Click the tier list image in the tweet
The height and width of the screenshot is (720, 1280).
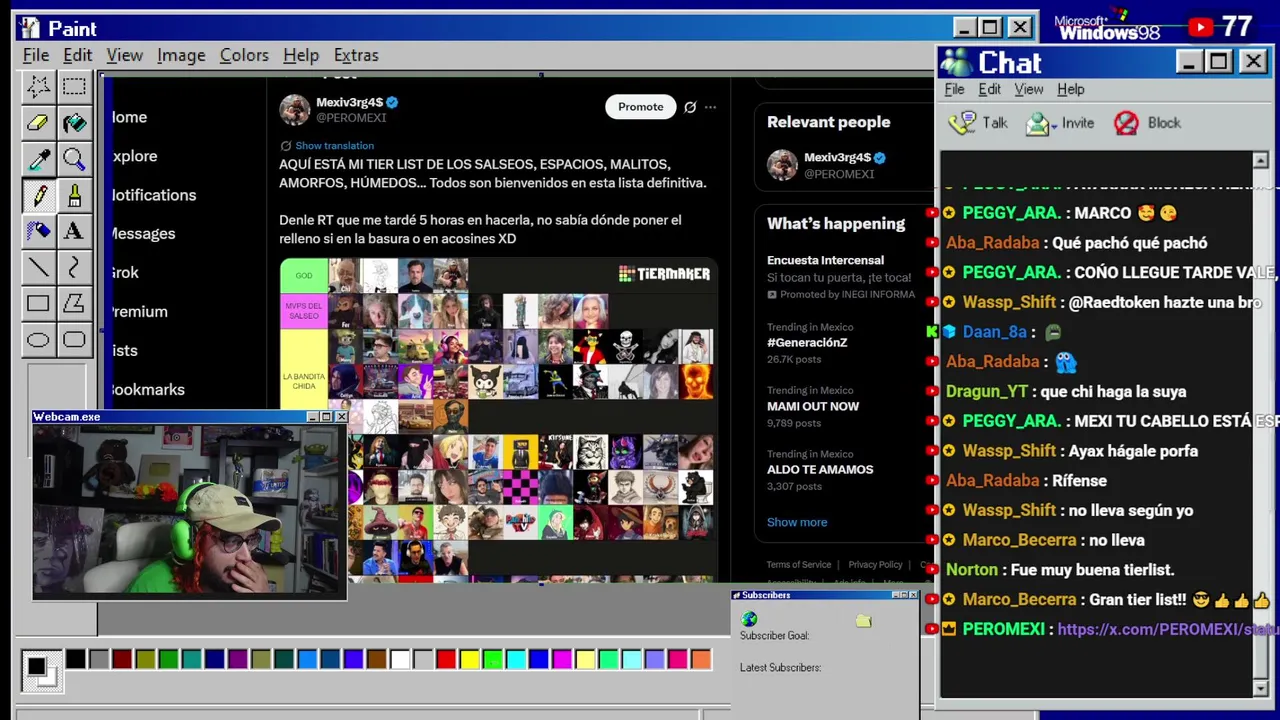497,420
